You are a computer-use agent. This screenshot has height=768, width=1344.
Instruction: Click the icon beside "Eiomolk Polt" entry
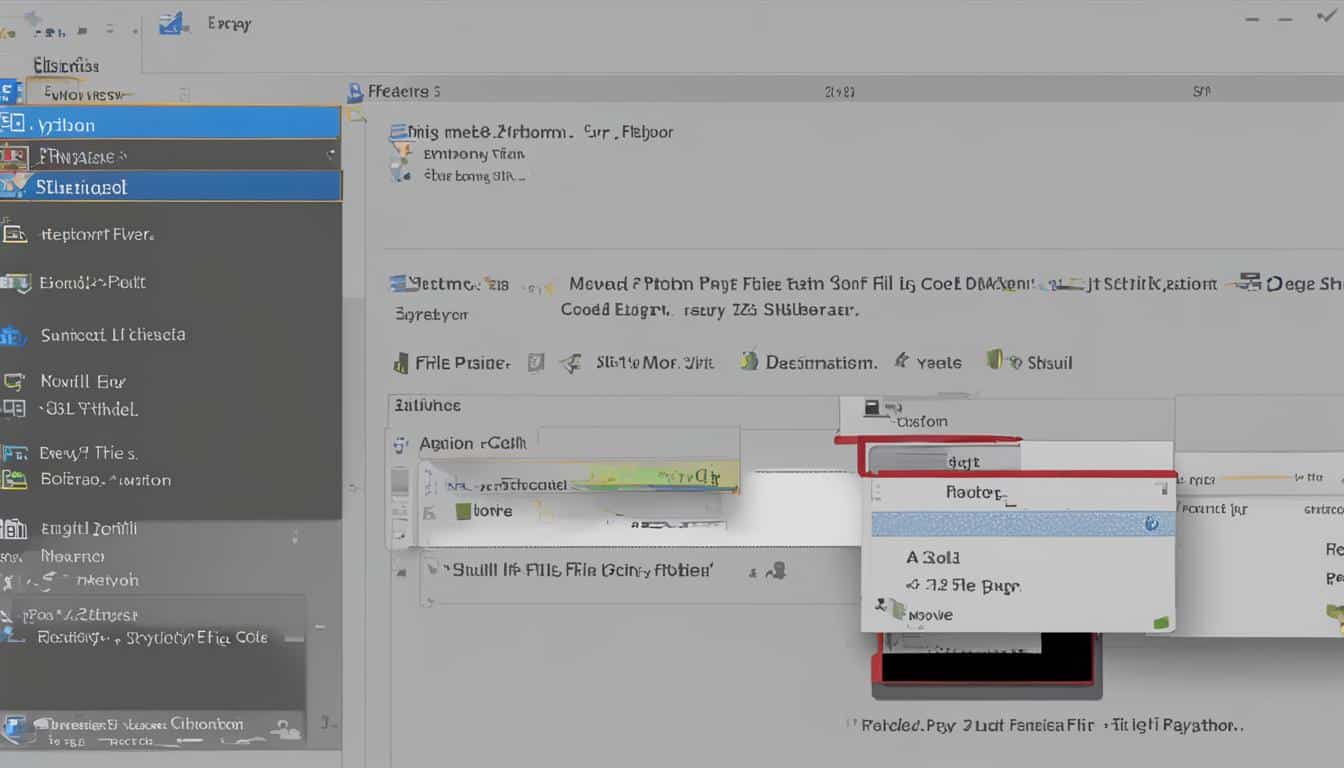point(14,283)
